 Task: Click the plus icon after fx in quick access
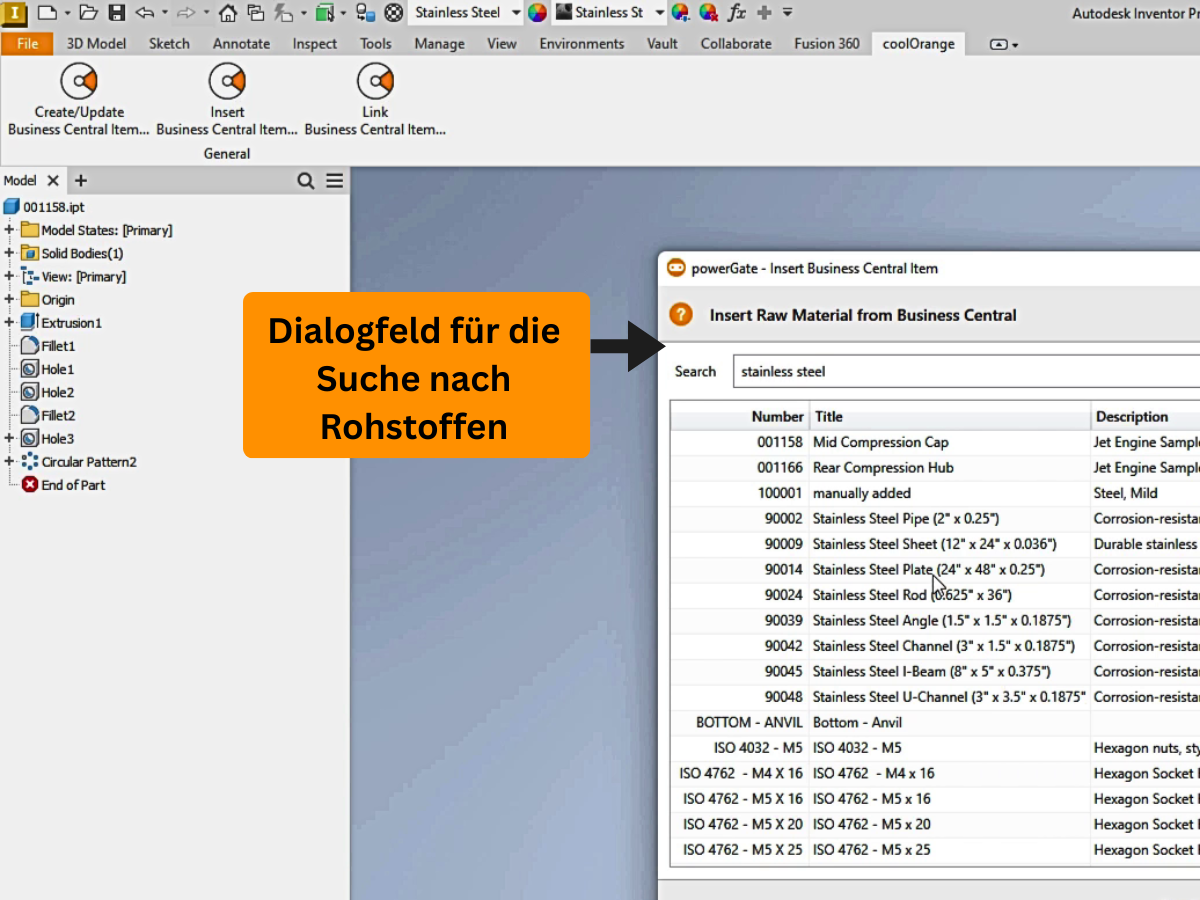point(764,13)
